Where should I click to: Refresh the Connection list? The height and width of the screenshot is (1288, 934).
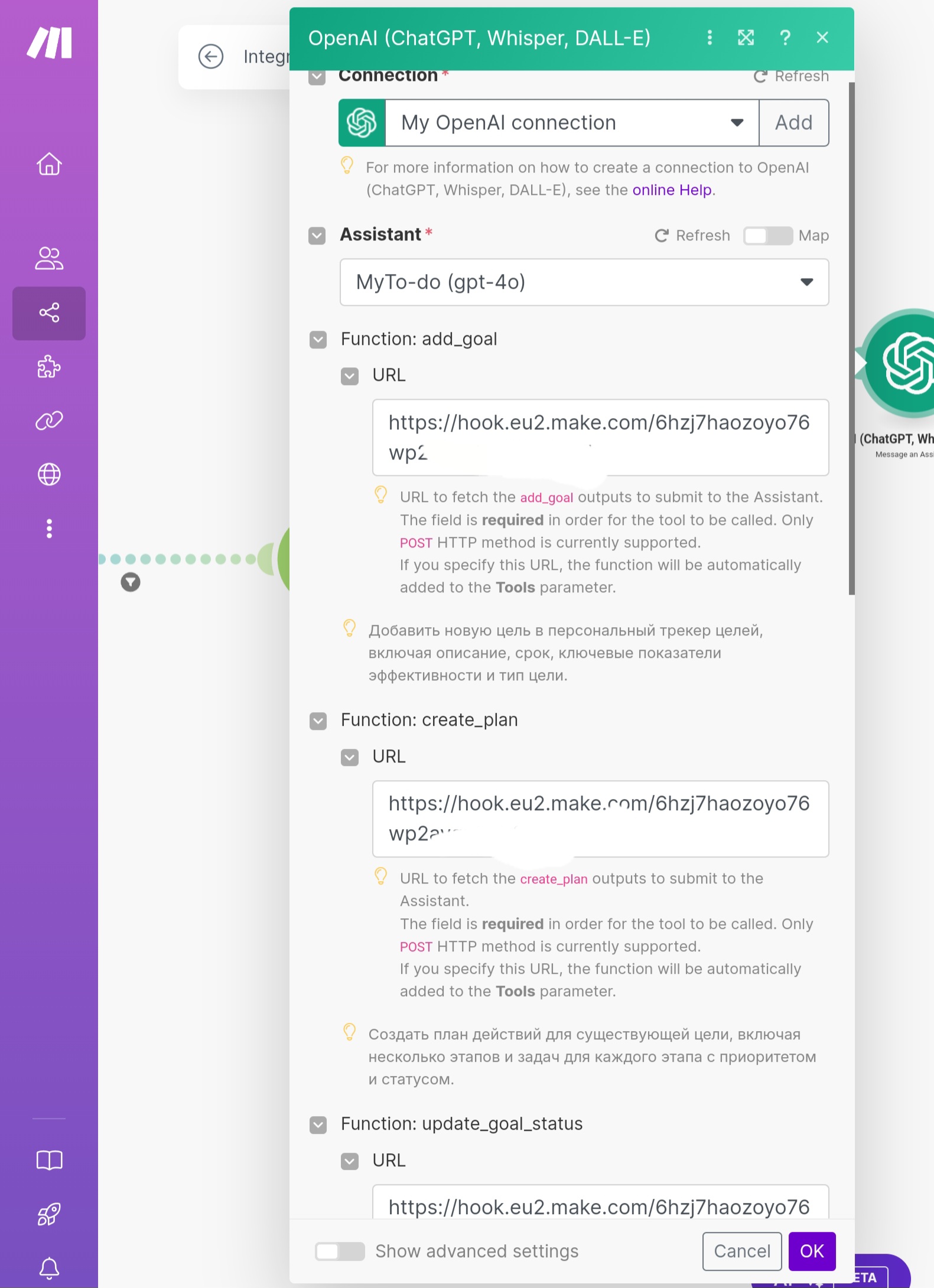pos(792,76)
